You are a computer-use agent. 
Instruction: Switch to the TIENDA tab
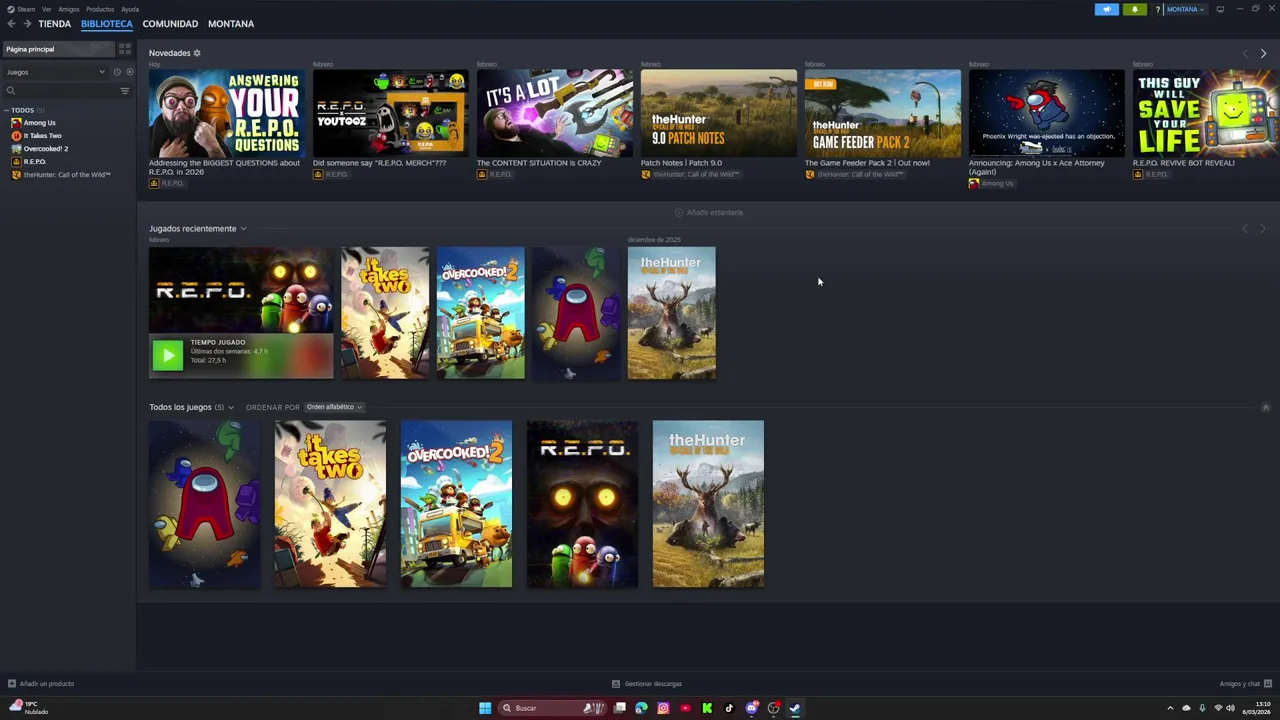pos(55,23)
